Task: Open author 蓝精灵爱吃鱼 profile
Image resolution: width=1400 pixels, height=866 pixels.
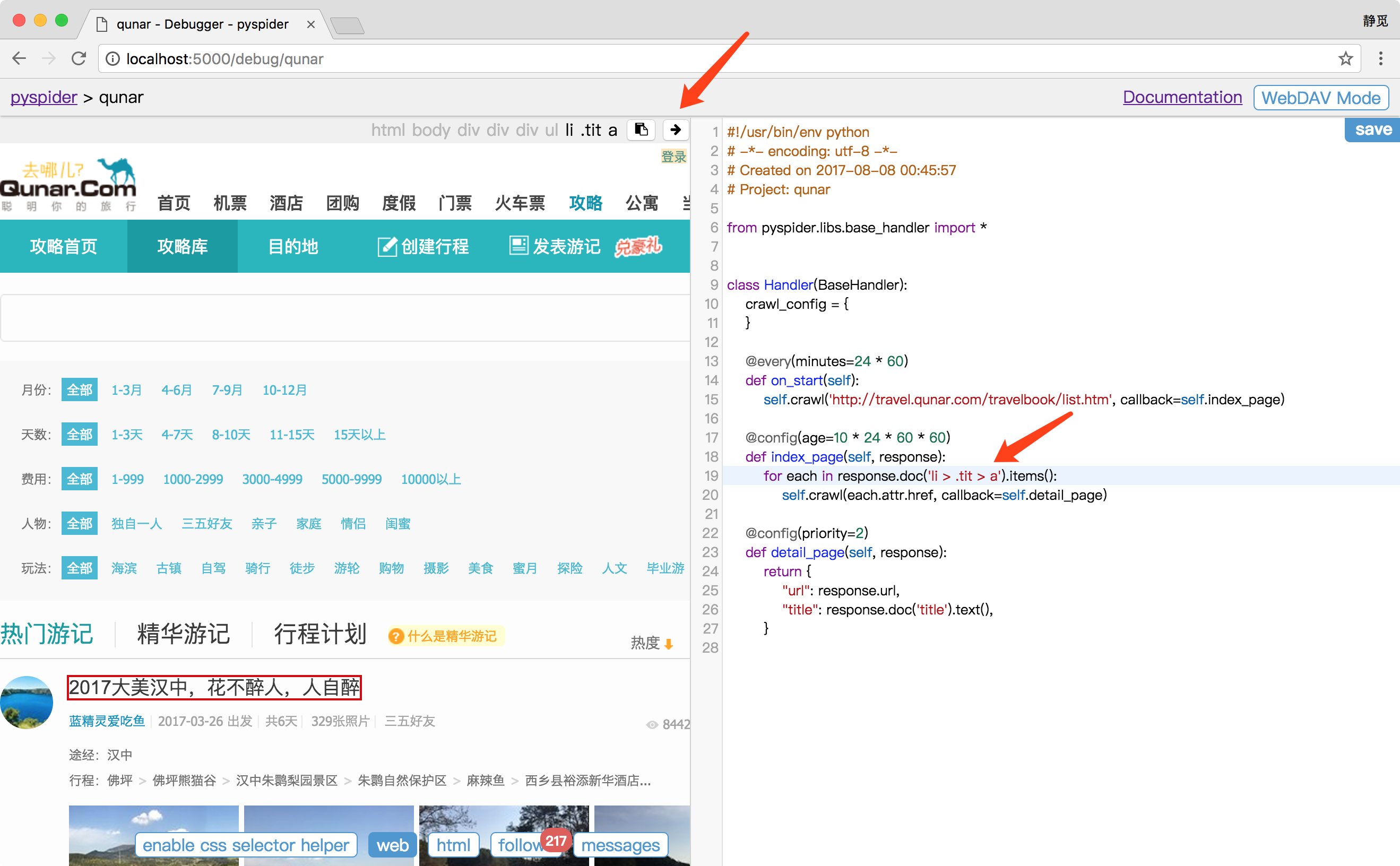Action: pos(107,721)
